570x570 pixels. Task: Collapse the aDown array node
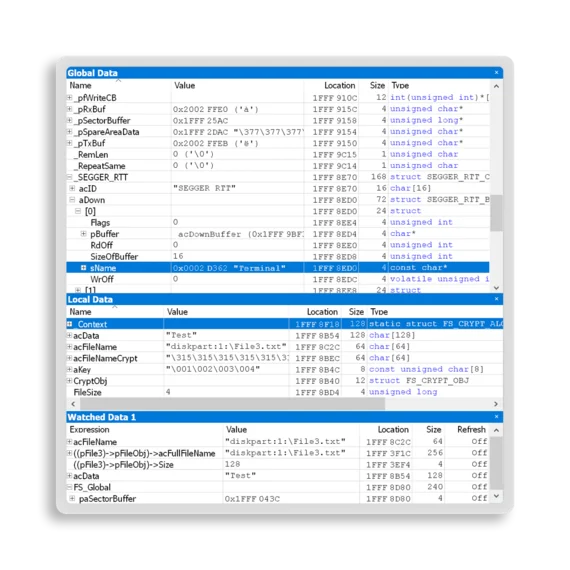(x=72, y=200)
